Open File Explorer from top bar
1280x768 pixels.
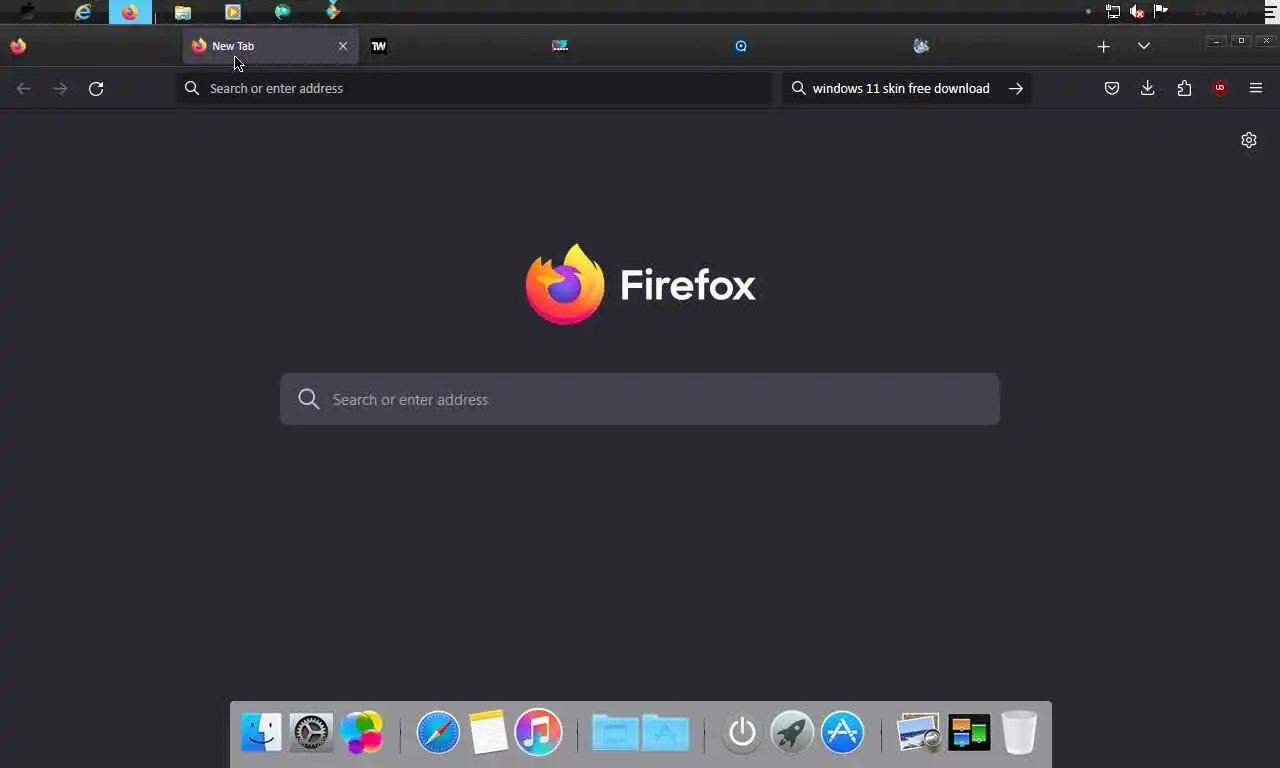click(x=182, y=12)
